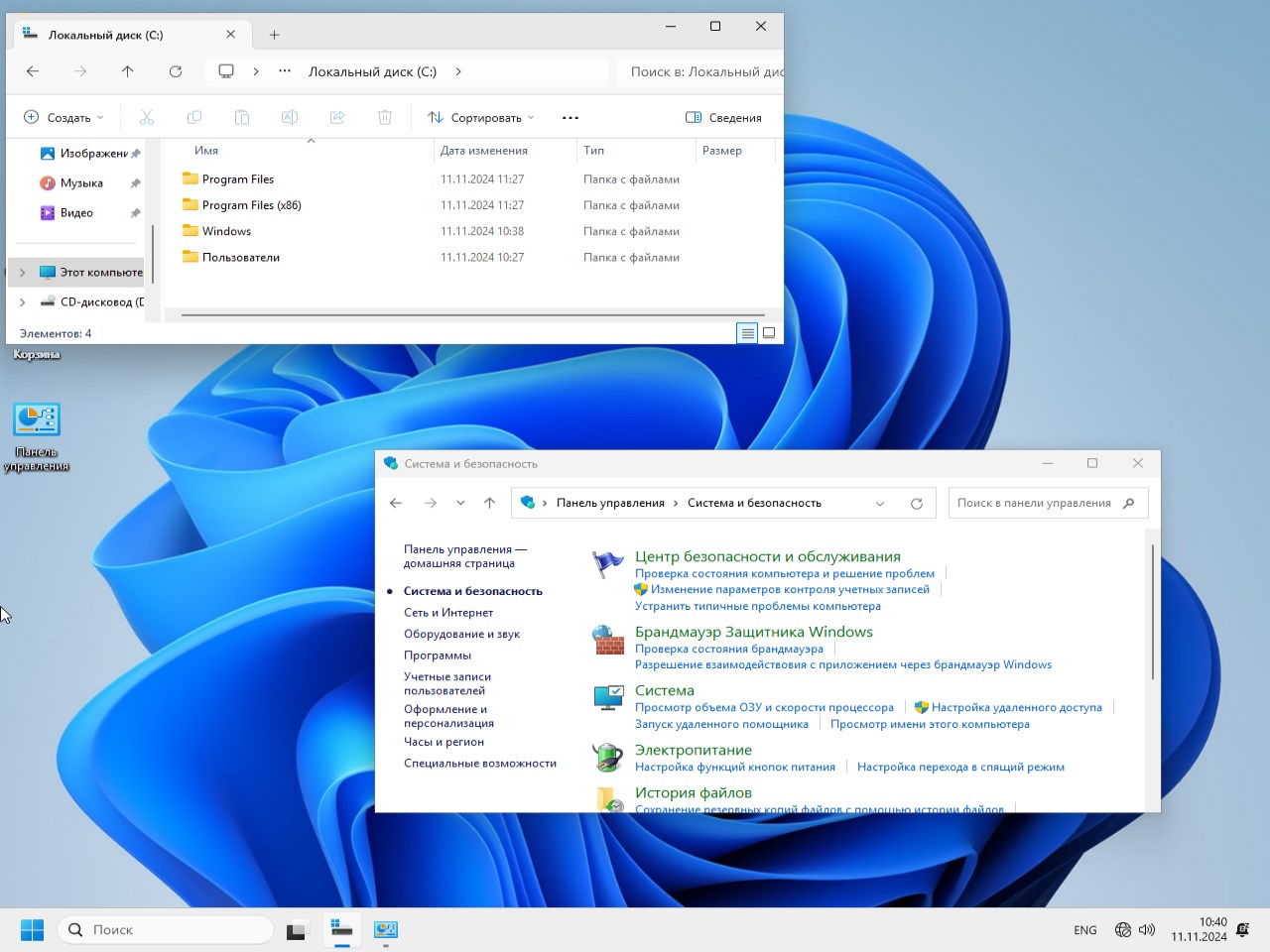
Task: Click the chevron after Локальный диск (C:)
Action: pos(458,71)
